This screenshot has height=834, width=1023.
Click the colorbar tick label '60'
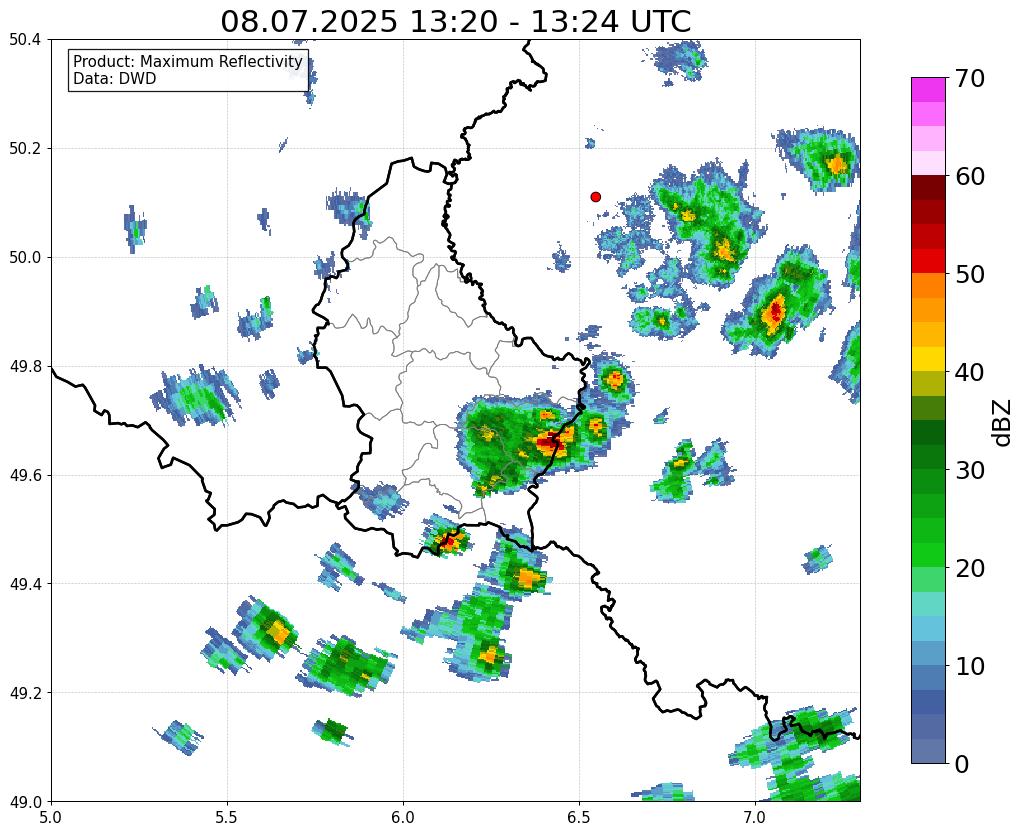click(x=968, y=176)
